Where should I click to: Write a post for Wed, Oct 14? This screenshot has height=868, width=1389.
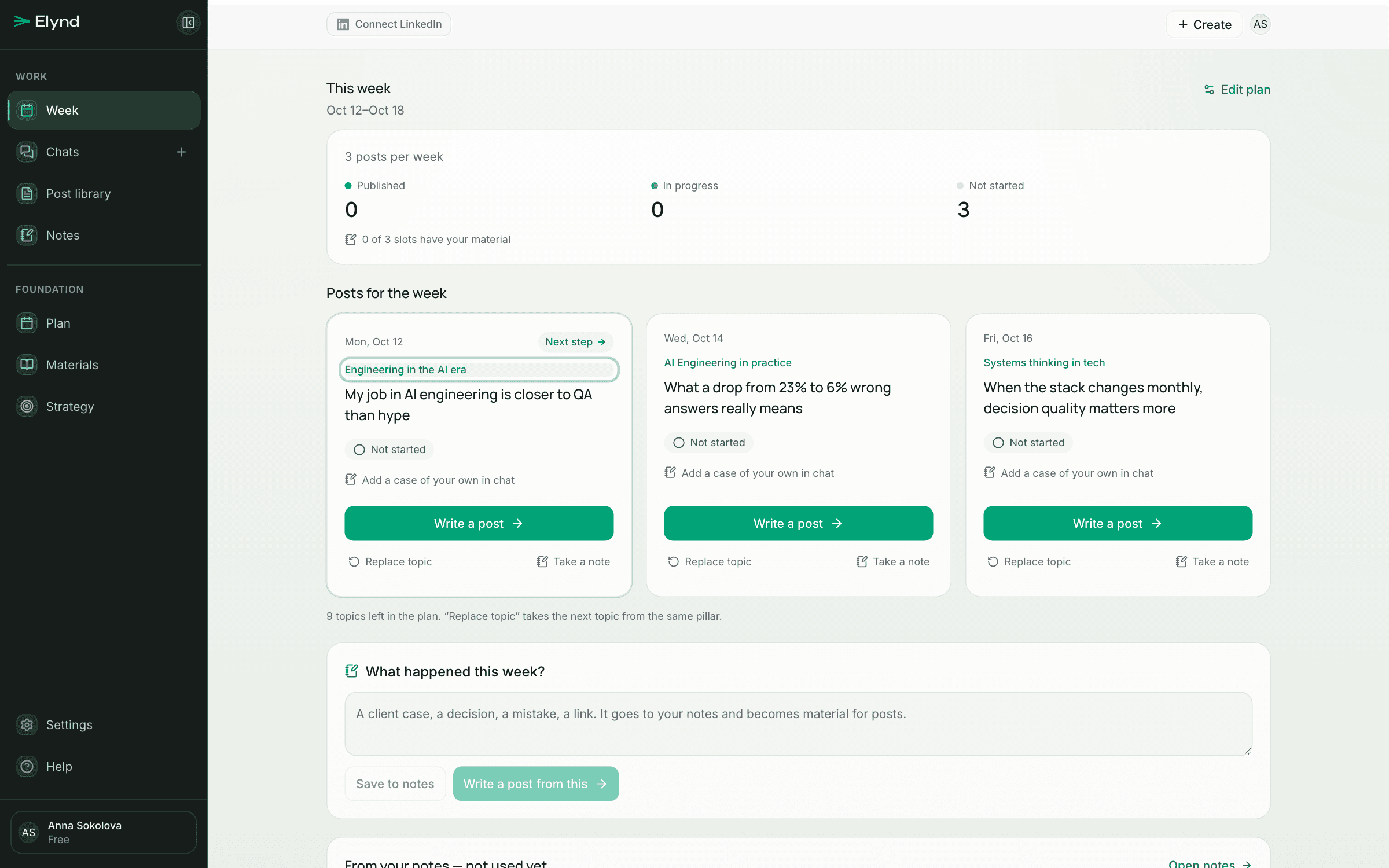click(799, 524)
